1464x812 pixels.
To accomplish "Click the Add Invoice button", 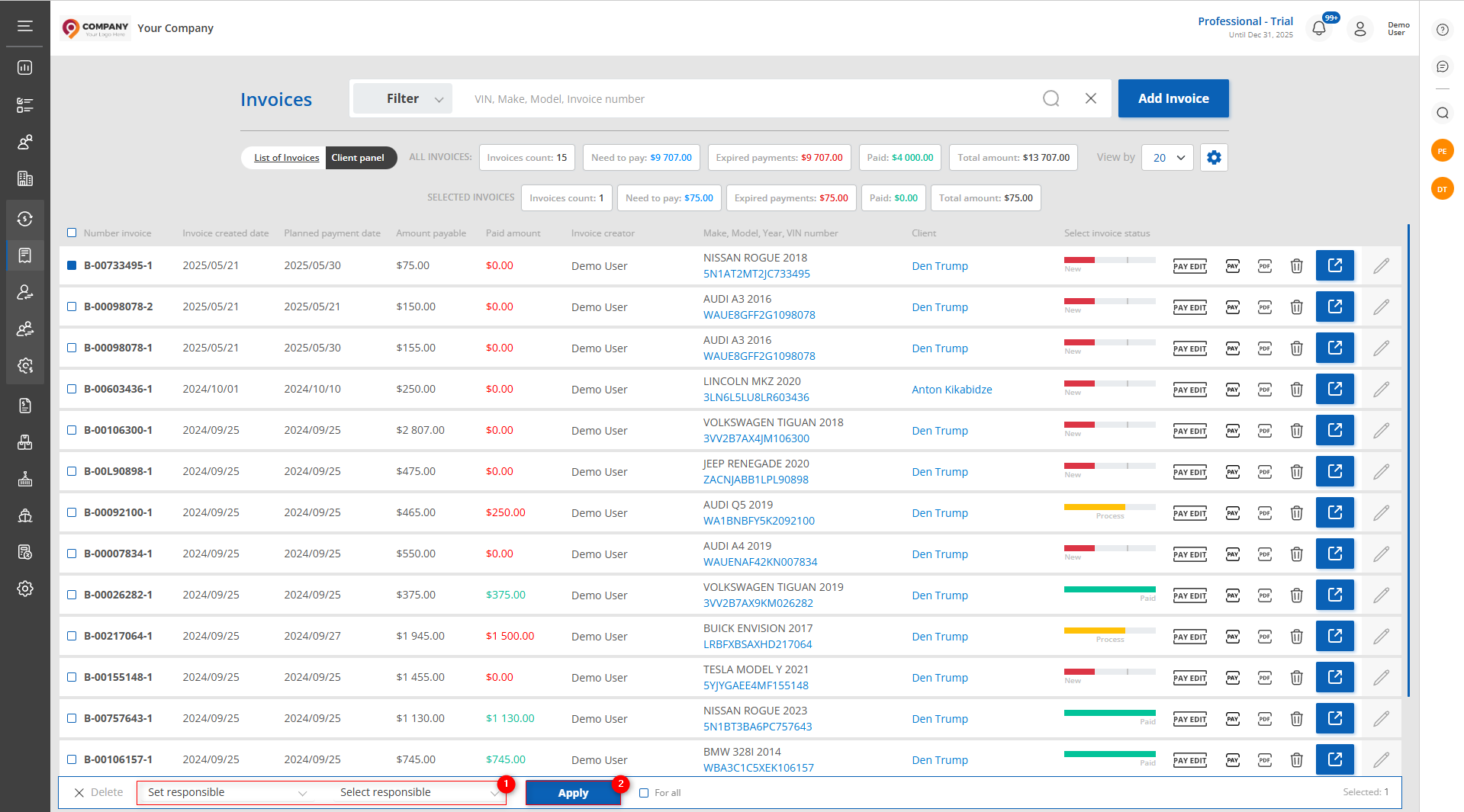I will click(1173, 98).
